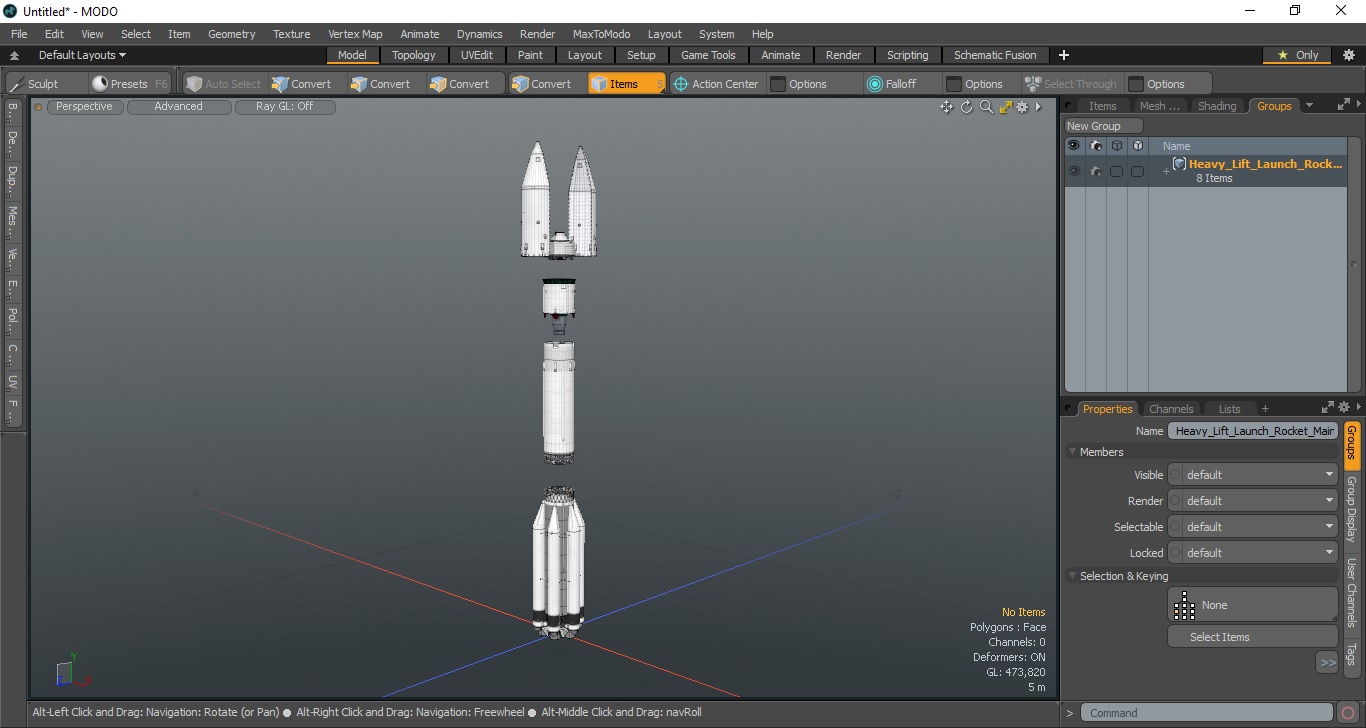Click the visibility eye column header
Screen dimensions: 1366x728
coord(1074,146)
